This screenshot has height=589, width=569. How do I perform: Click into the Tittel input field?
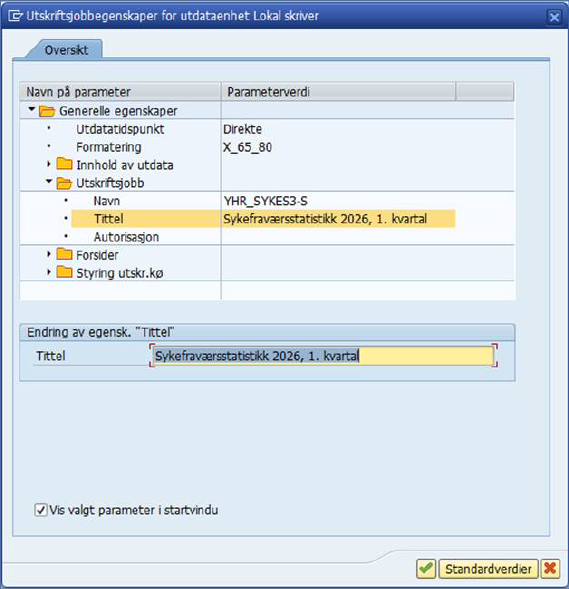click(323, 355)
